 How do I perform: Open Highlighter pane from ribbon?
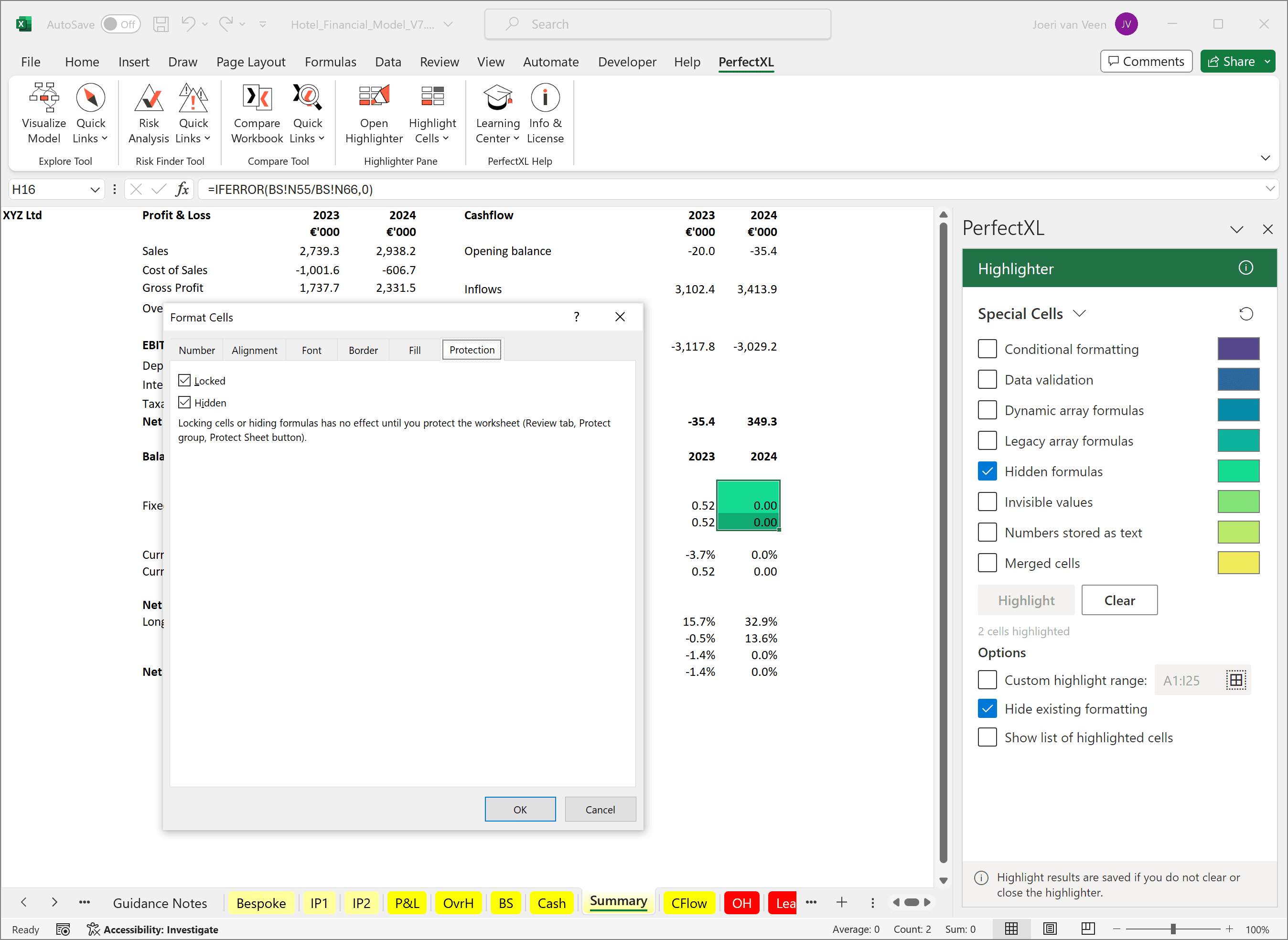[x=374, y=113]
